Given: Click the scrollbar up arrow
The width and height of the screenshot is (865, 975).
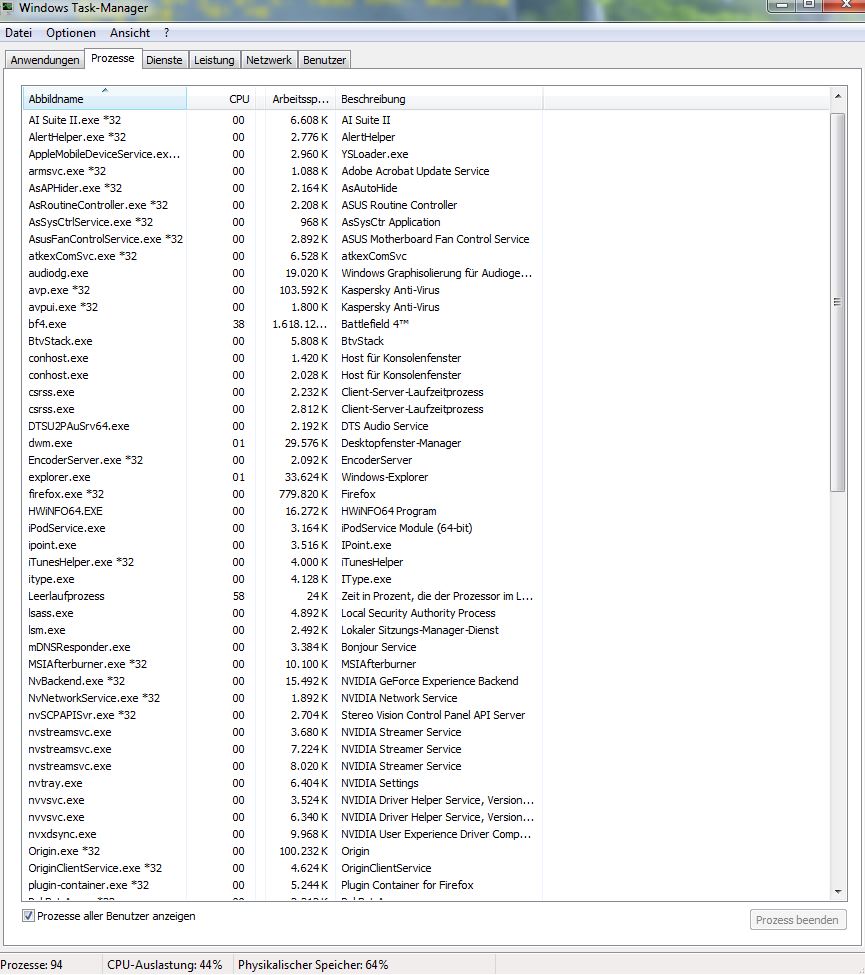Looking at the screenshot, I should point(838,97).
